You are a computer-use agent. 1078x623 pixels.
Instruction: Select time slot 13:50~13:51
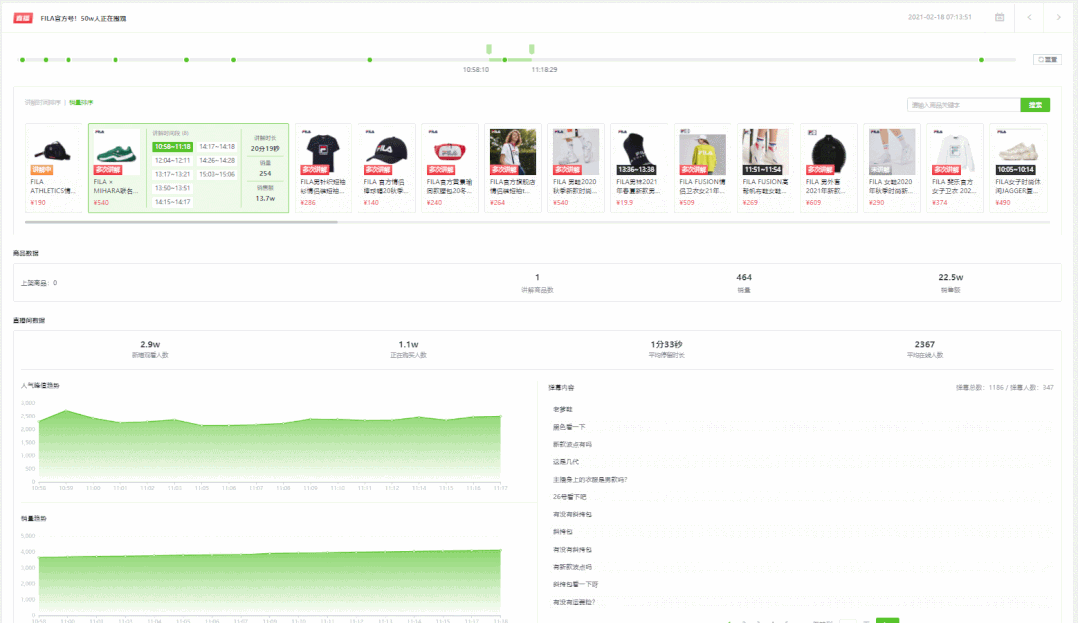173,188
